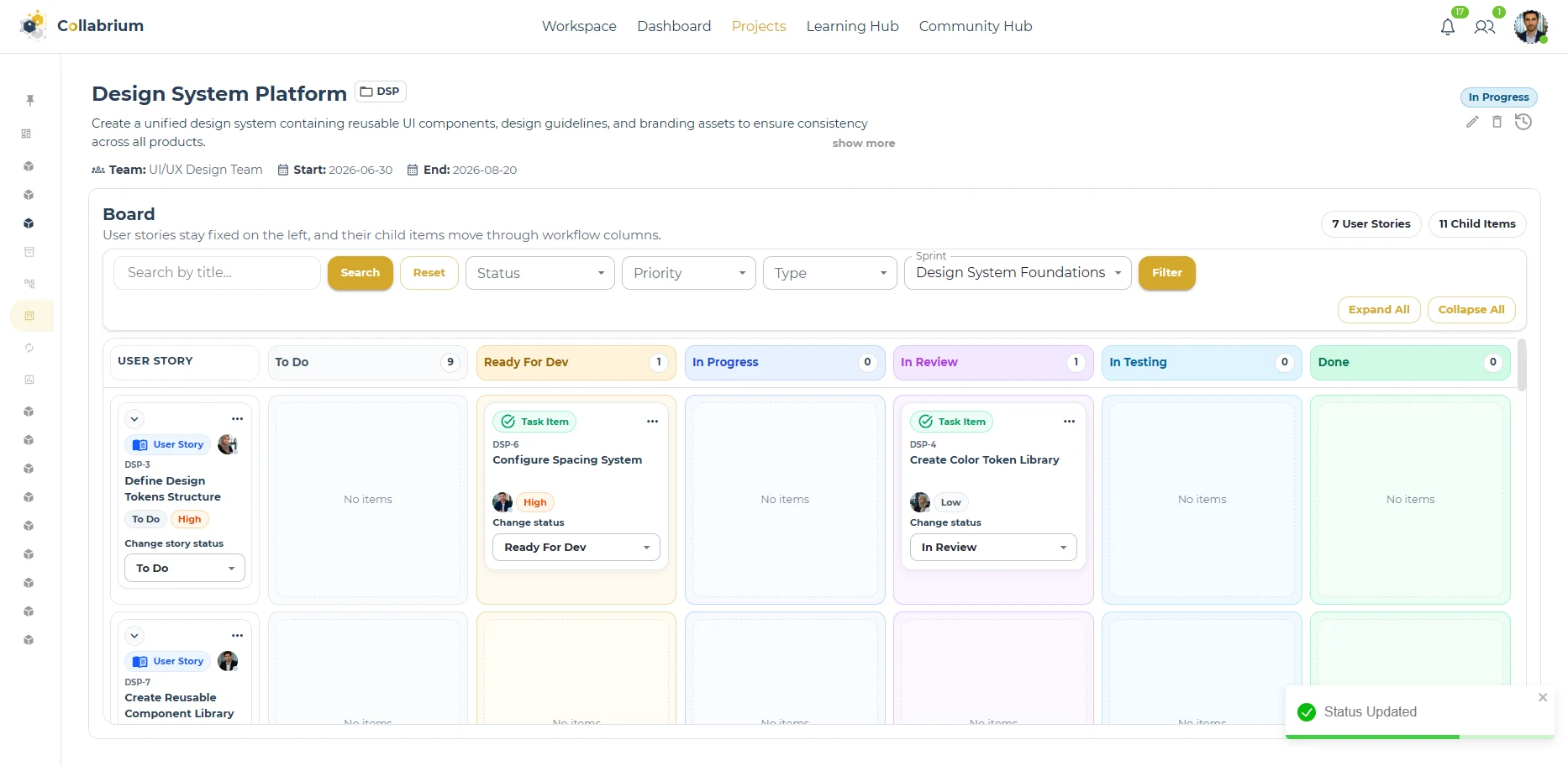
Task: Click the Reset button
Action: pos(429,273)
